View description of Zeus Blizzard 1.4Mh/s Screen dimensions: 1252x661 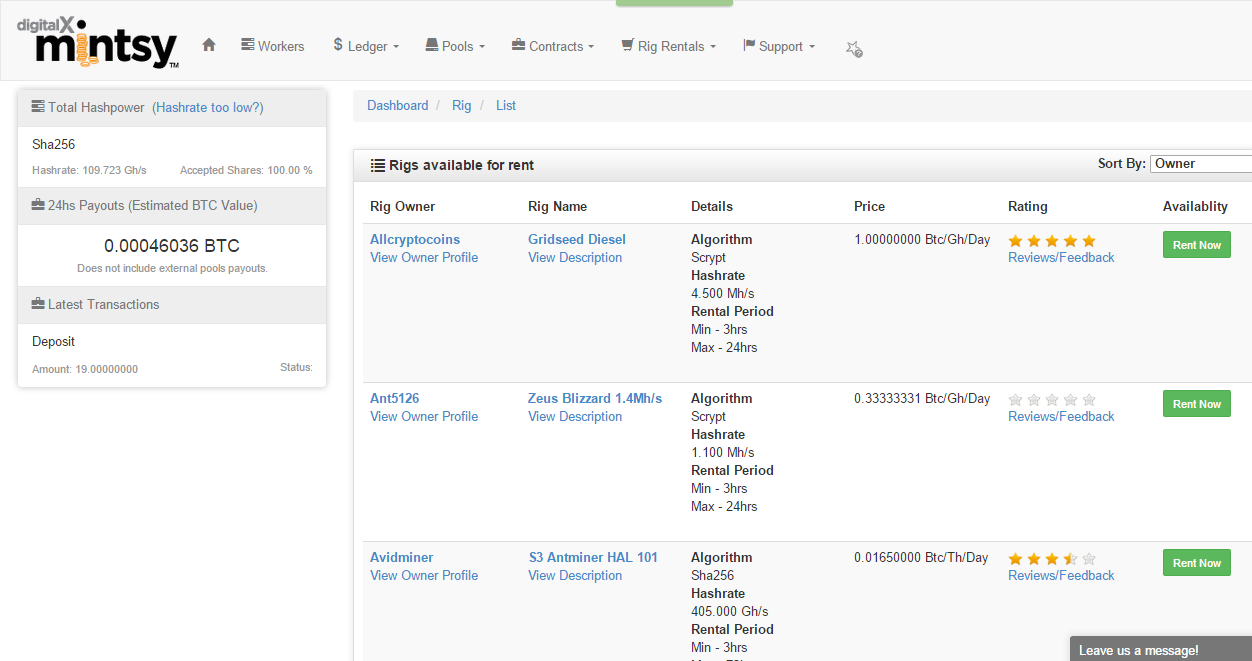(575, 416)
